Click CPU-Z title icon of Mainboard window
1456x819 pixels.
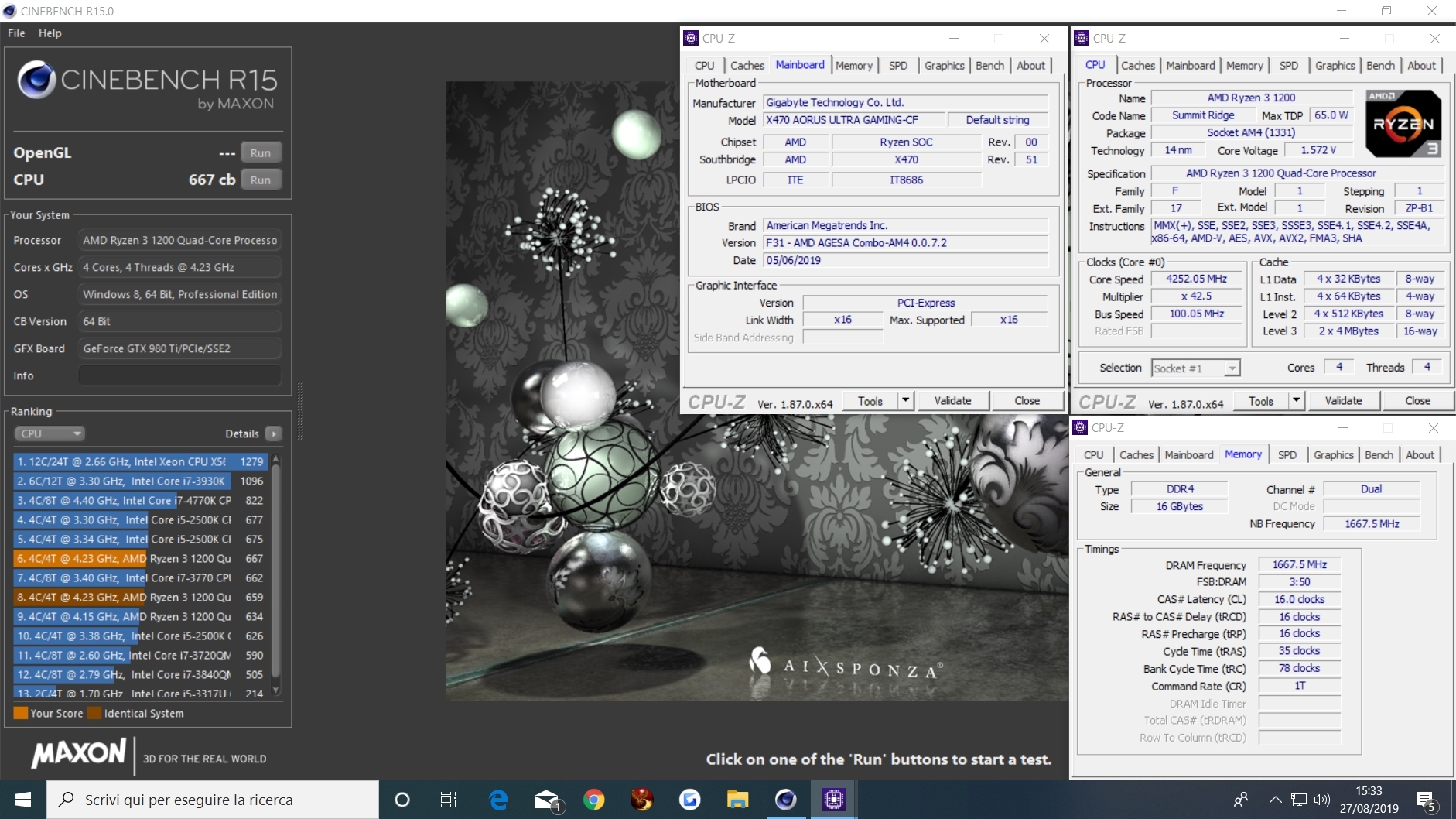pos(691,38)
